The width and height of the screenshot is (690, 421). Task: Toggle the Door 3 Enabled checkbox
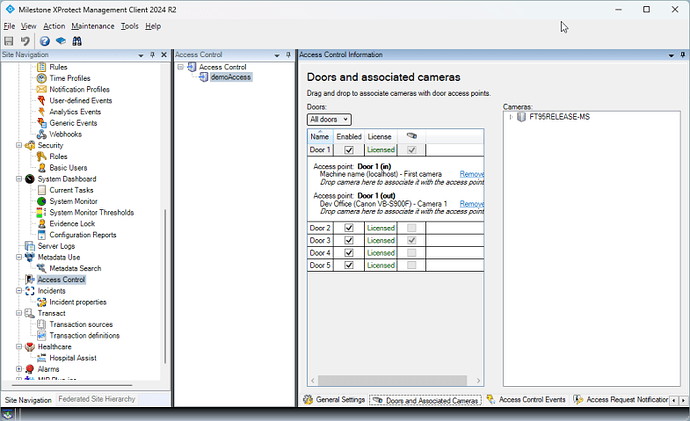tap(349, 240)
